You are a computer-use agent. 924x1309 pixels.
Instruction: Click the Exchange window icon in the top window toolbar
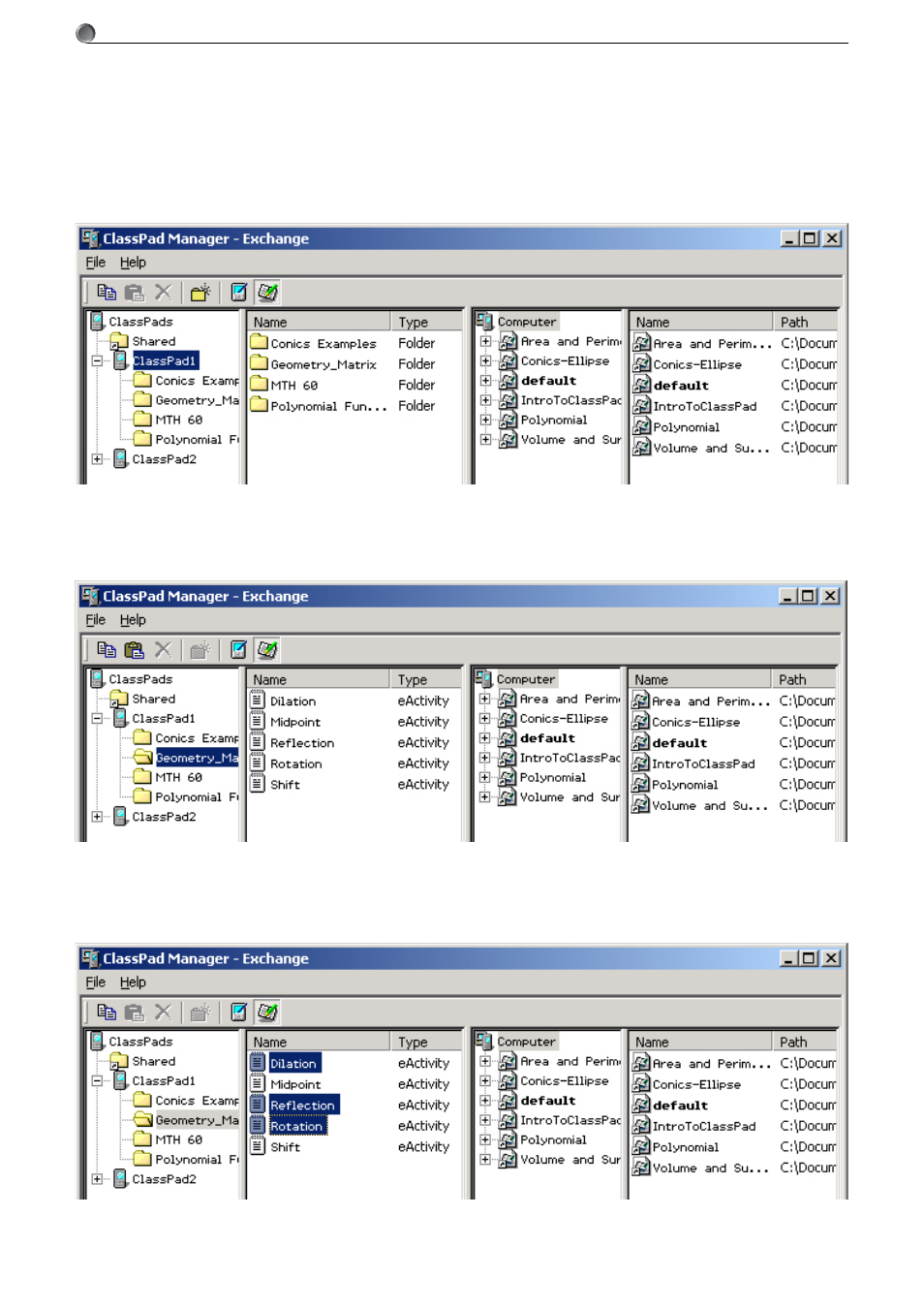[x=268, y=292]
